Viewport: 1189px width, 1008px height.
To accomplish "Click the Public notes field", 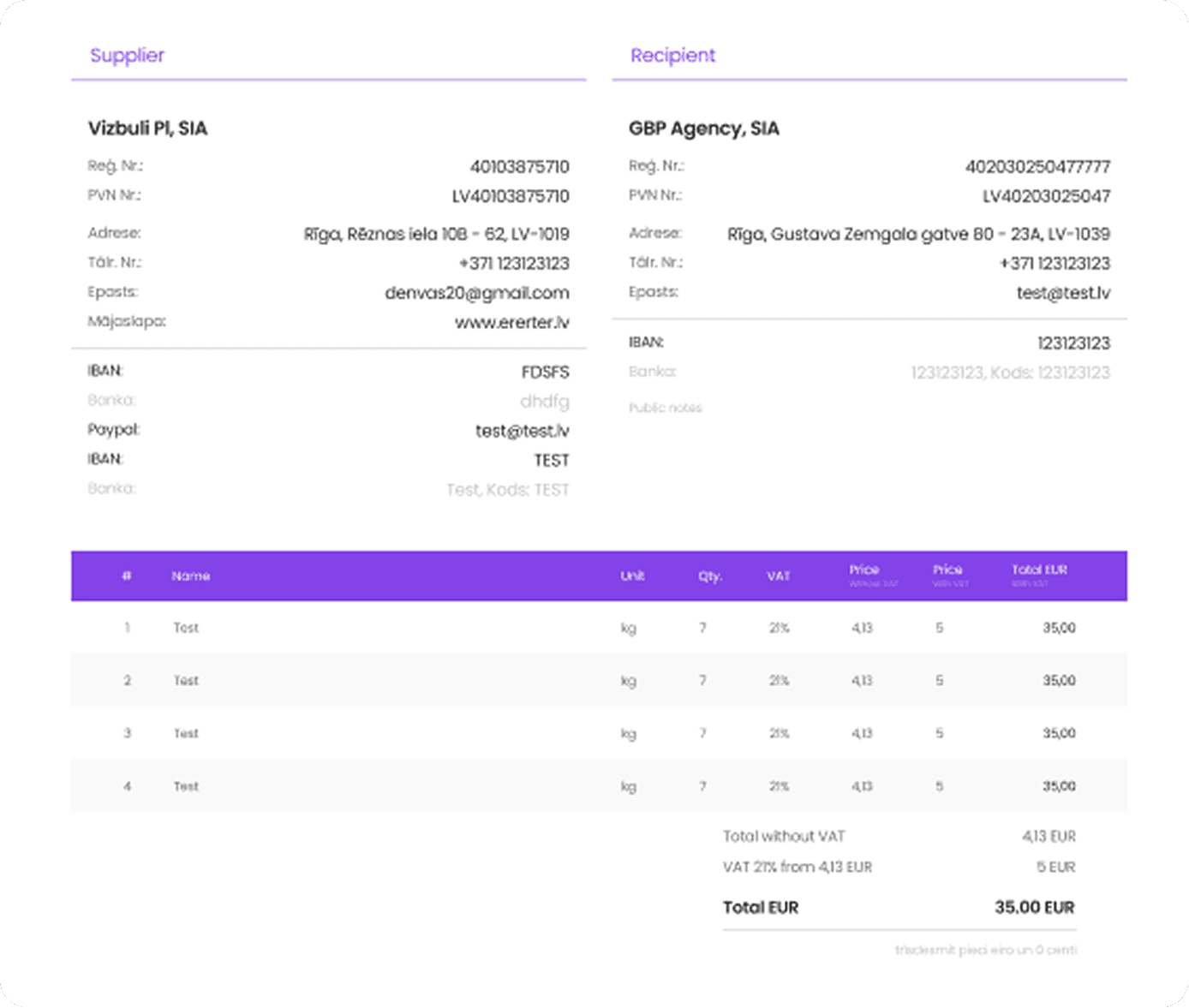I will coord(666,408).
